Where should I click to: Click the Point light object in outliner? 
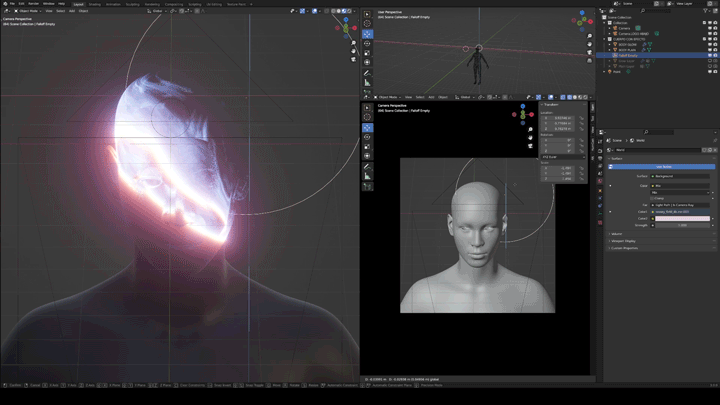pos(618,71)
